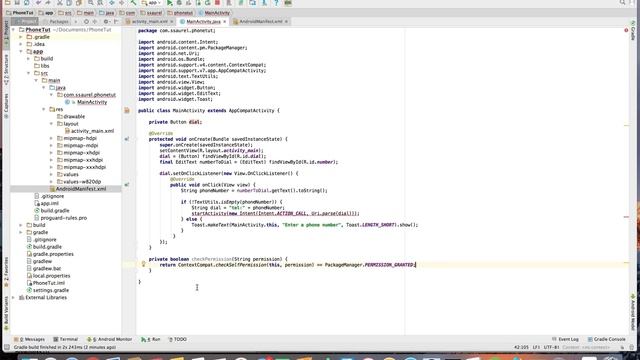
Task: Click the Gradle tab on the right edge
Action: (633, 31)
